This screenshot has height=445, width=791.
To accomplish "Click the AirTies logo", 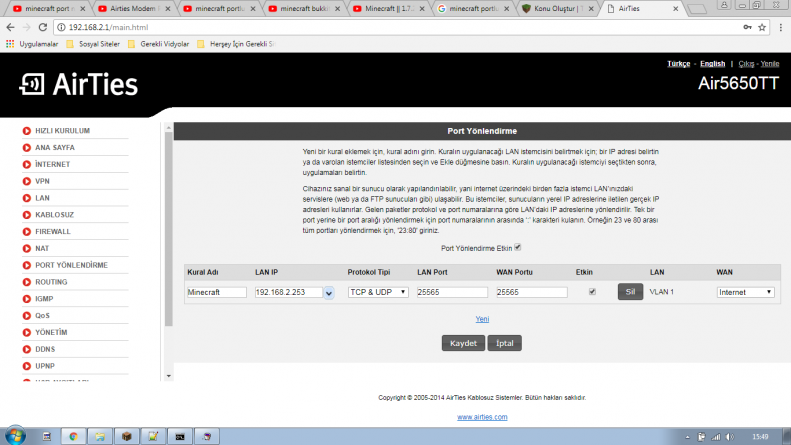I will point(79,84).
